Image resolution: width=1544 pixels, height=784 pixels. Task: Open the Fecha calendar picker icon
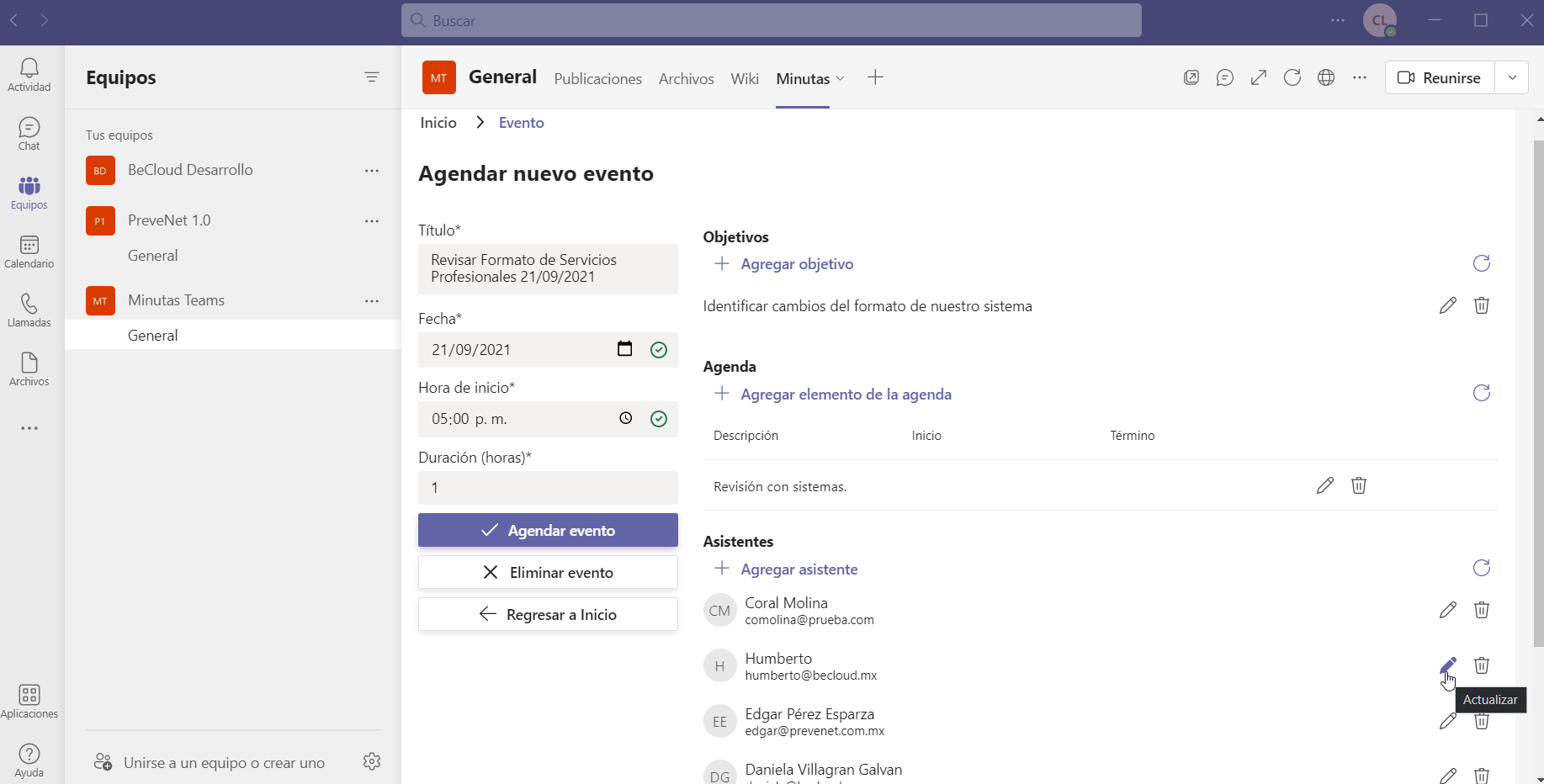(x=624, y=349)
